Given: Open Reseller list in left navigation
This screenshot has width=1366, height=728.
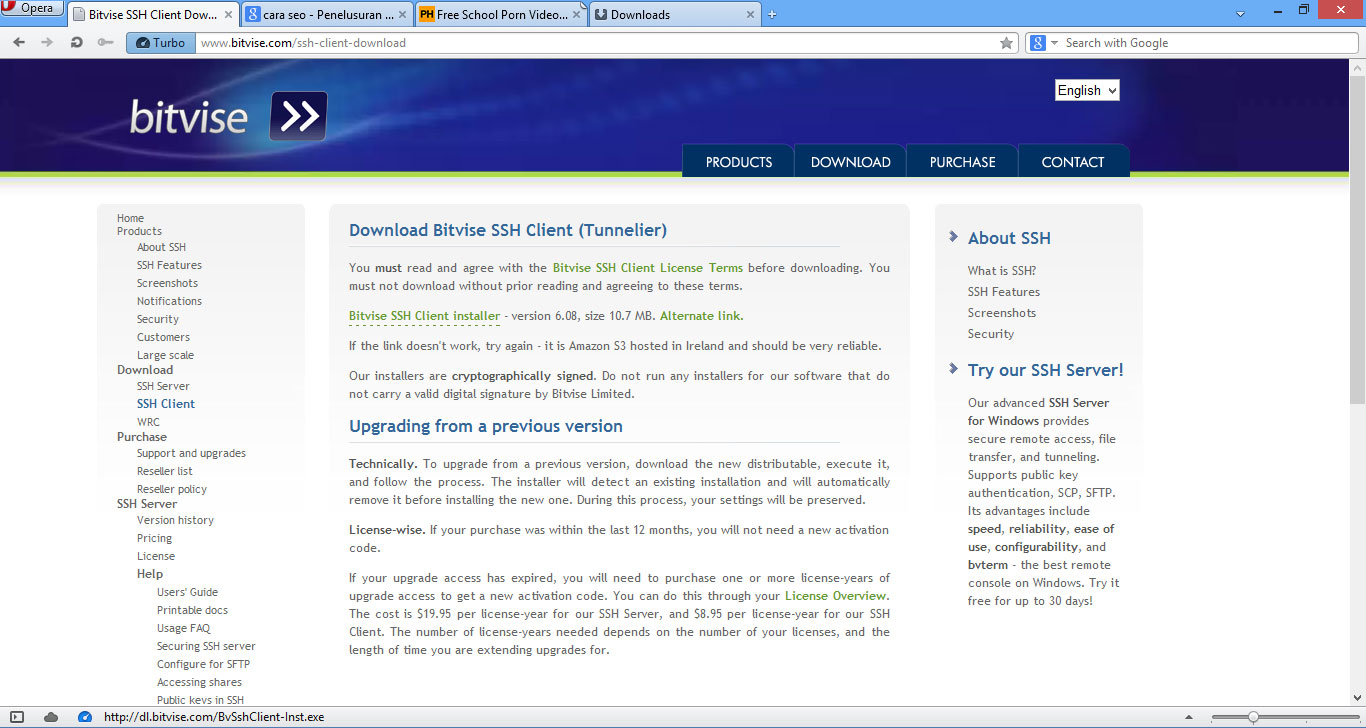Looking at the screenshot, I should [165, 471].
